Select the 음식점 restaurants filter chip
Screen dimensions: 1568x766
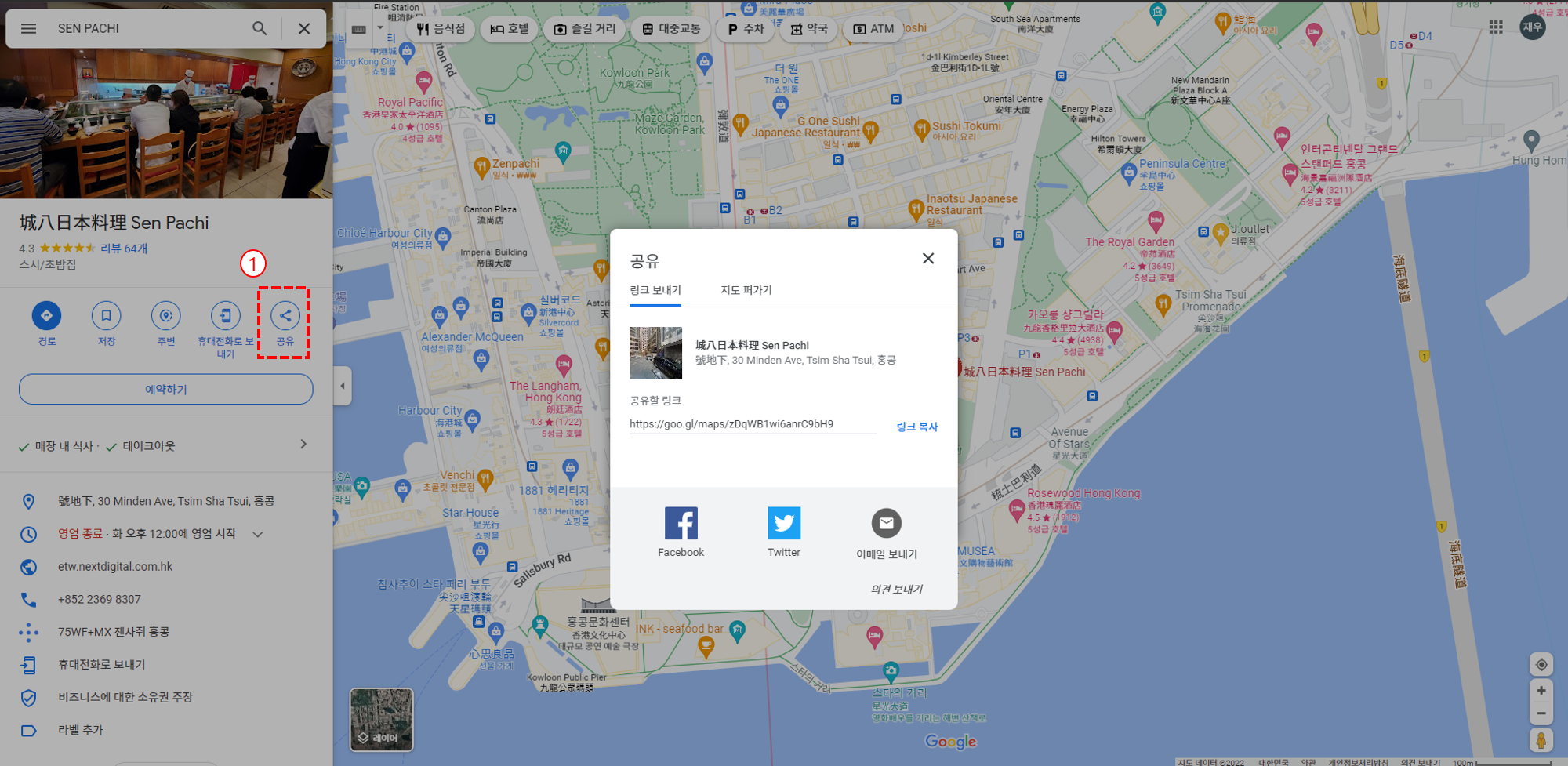(441, 29)
